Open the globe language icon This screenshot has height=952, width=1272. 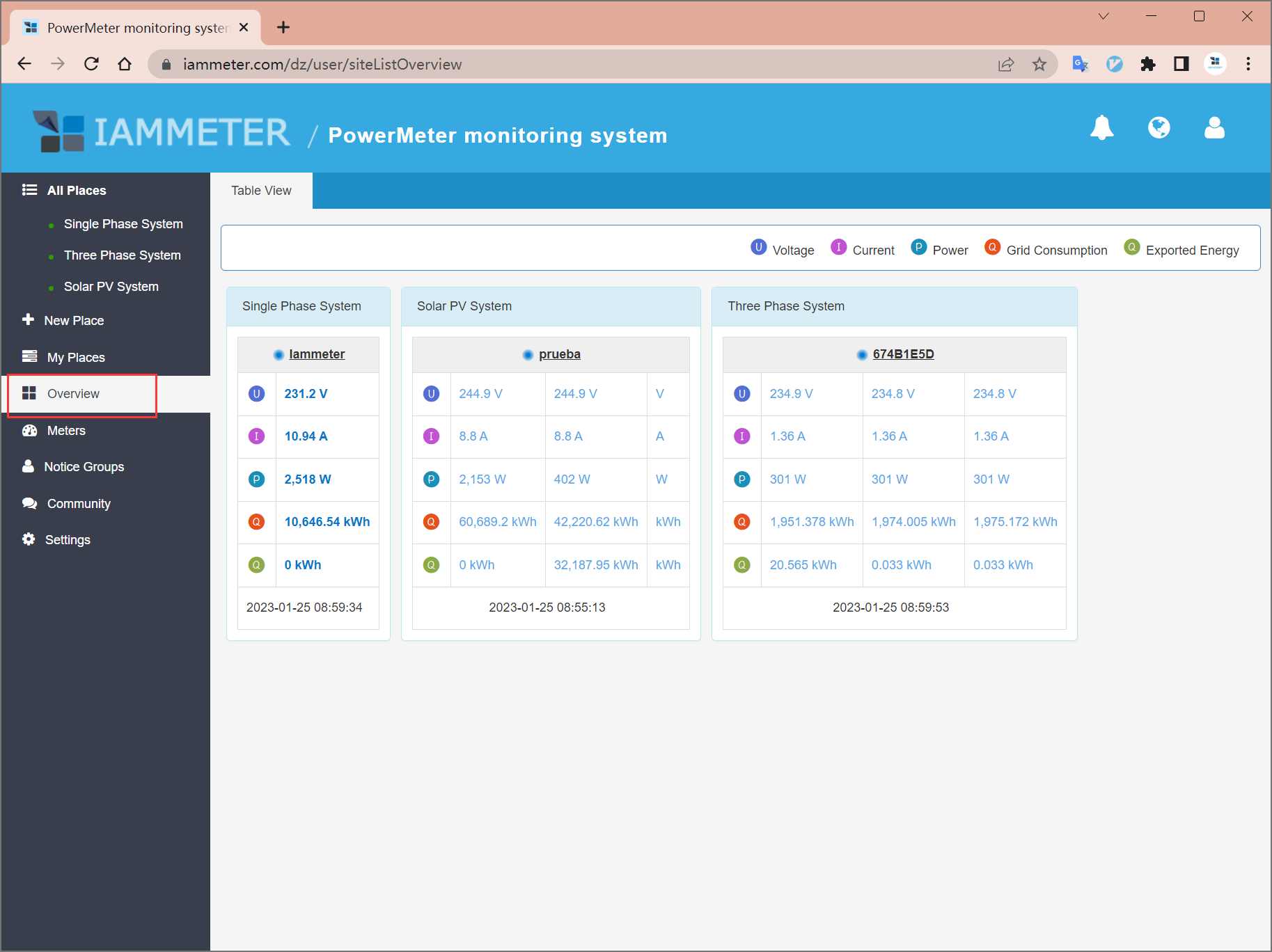(x=1159, y=128)
